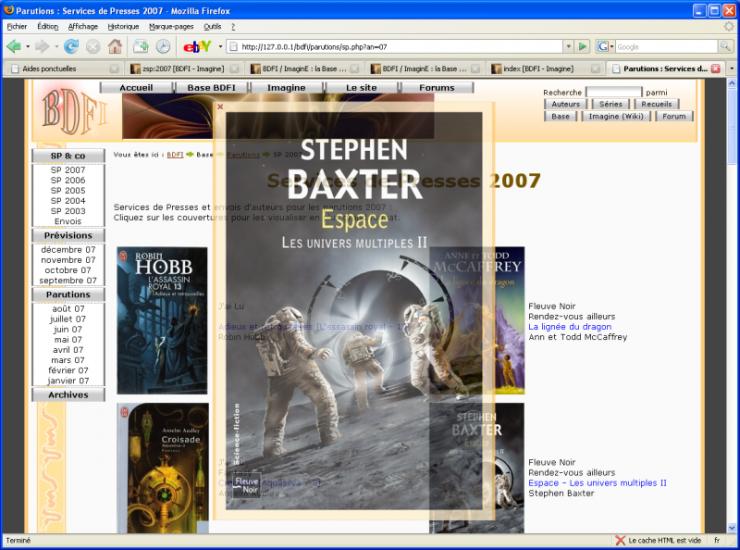Click the Forum search button

[x=674, y=116]
